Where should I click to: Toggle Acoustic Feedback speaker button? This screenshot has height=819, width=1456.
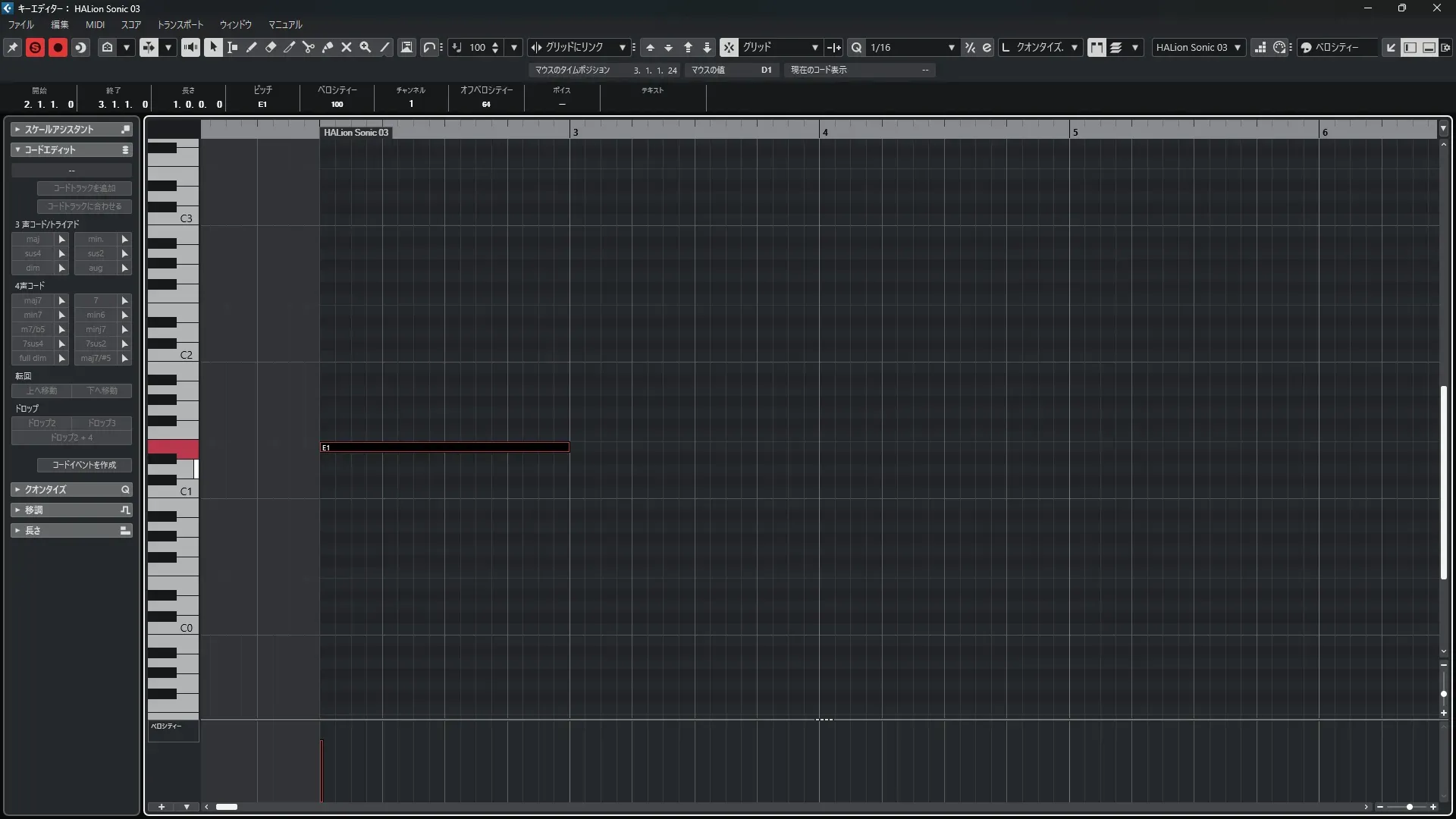(x=190, y=47)
